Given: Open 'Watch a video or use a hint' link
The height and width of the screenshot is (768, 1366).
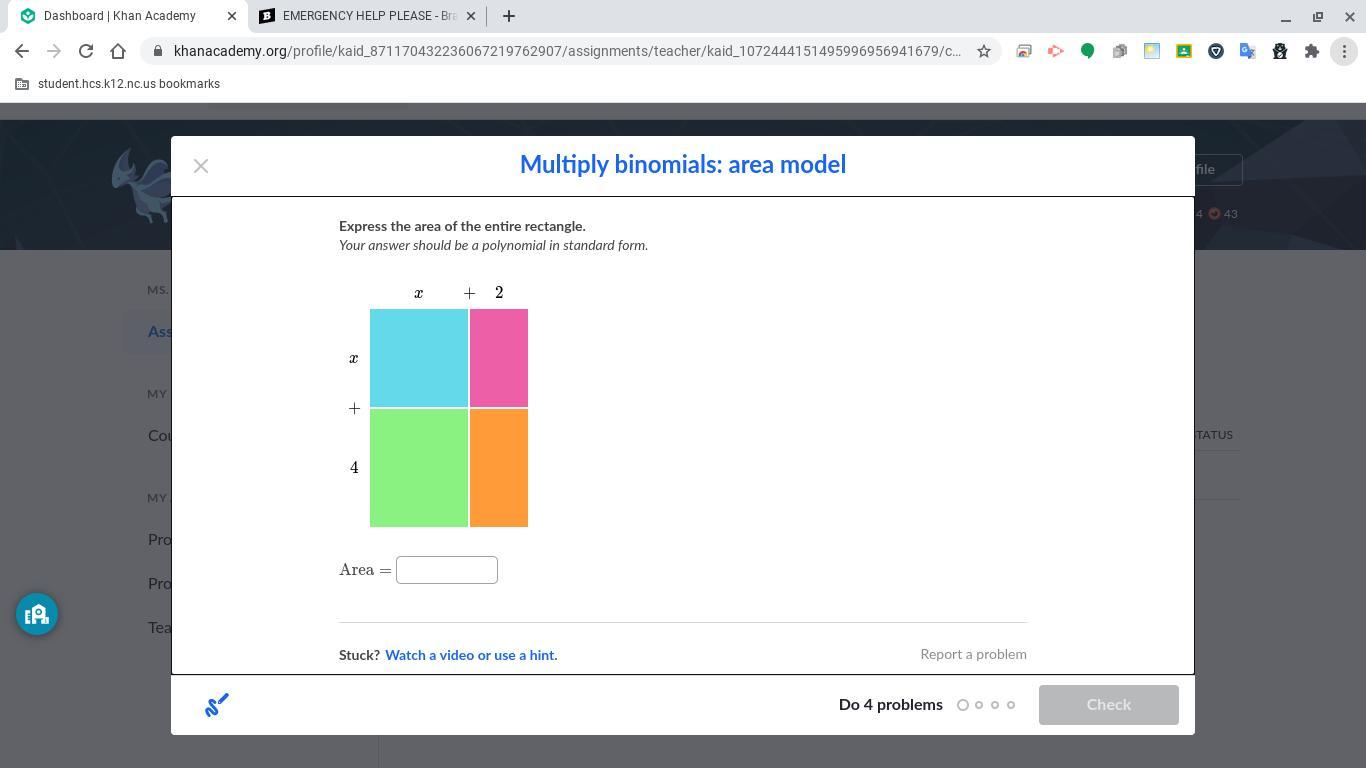Looking at the screenshot, I should click(x=471, y=655).
